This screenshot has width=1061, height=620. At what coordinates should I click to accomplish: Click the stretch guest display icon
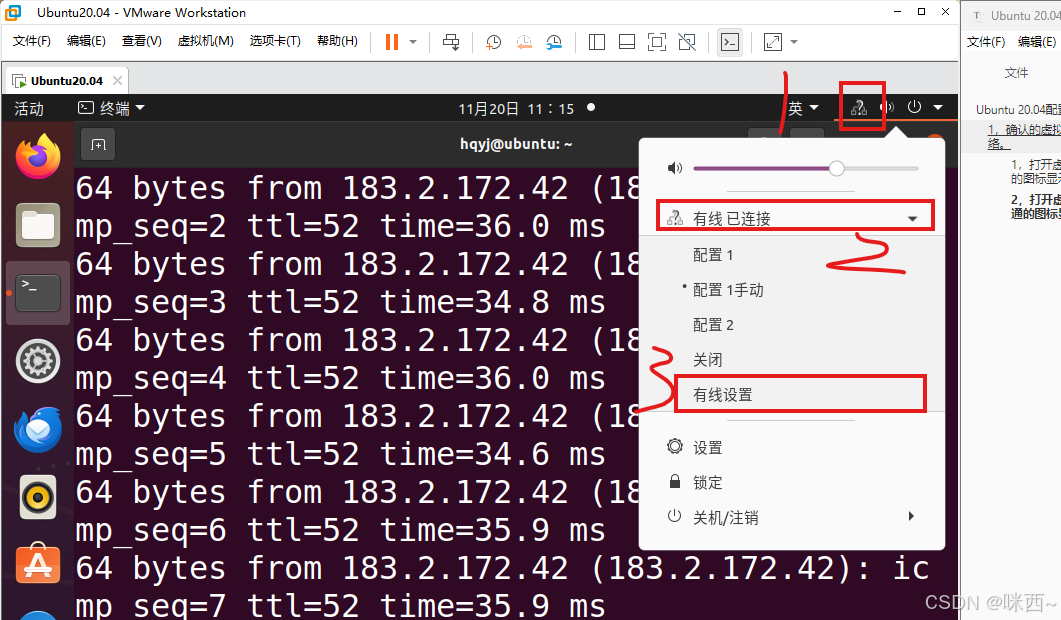(x=773, y=42)
